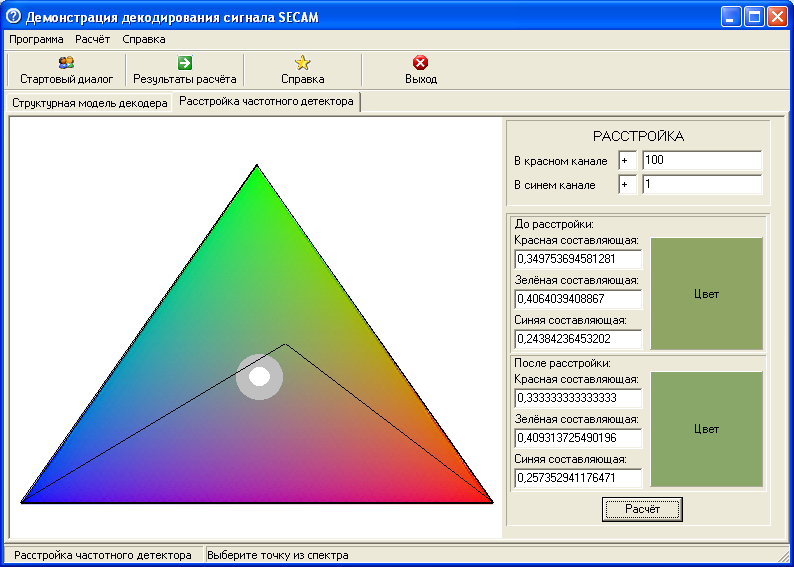
Task: Close the SECAM demonstration window
Action: pyautogui.click(x=777, y=18)
